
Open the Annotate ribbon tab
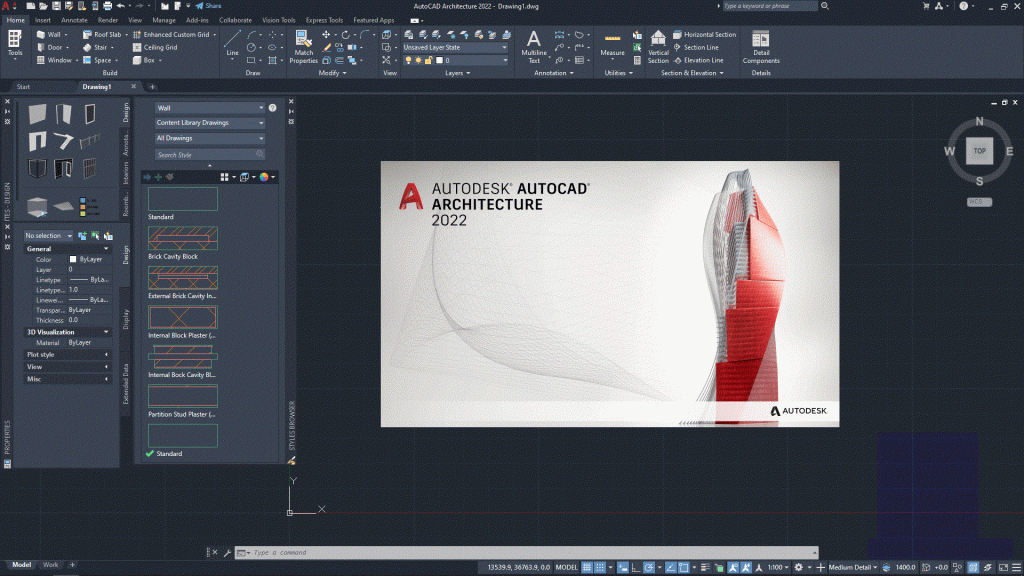pyautogui.click(x=74, y=20)
